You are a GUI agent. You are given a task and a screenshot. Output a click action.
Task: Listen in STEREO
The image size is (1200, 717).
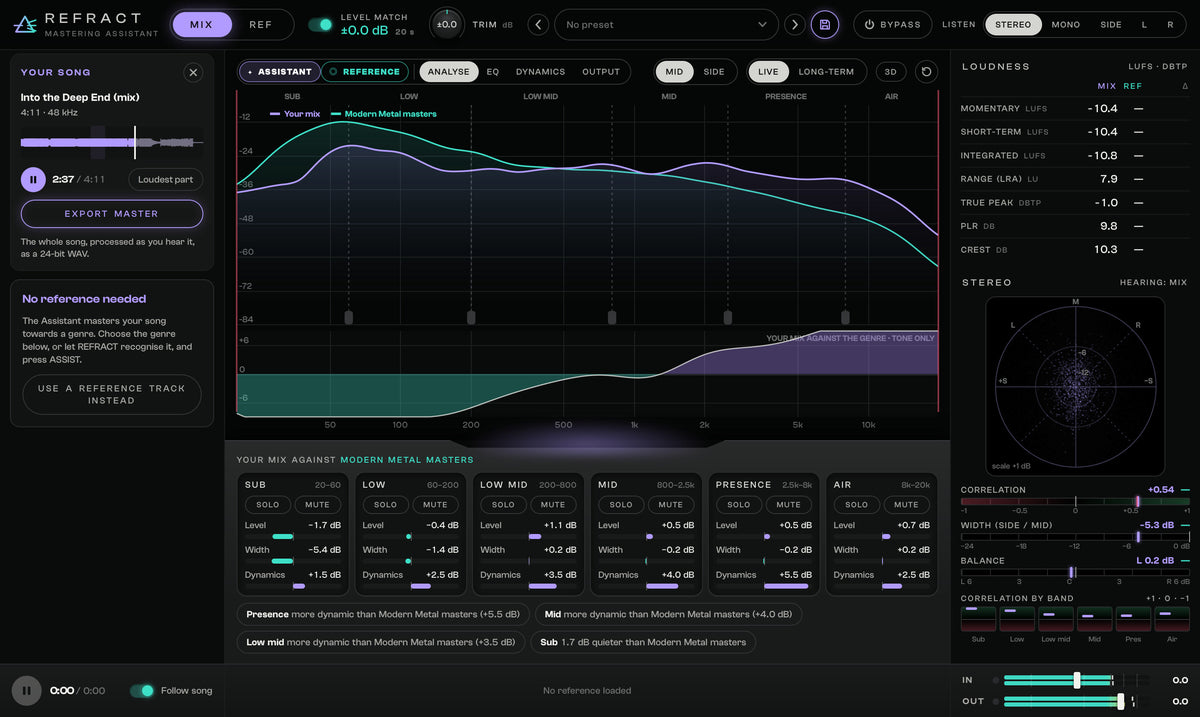pos(1013,24)
